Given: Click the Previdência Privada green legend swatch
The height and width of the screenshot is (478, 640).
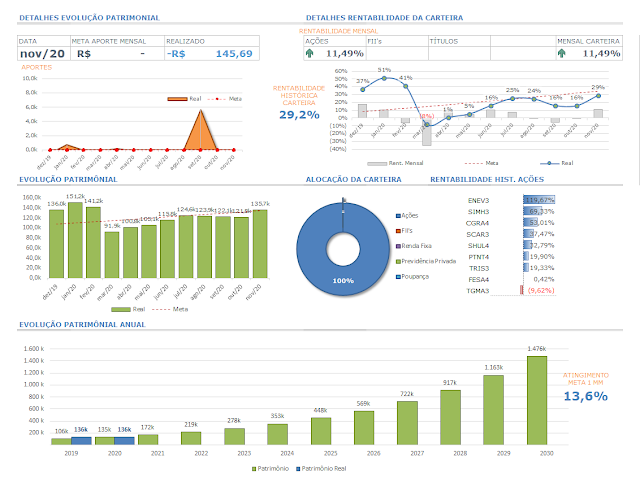Looking at the screenshot, I should pos(398,262).
